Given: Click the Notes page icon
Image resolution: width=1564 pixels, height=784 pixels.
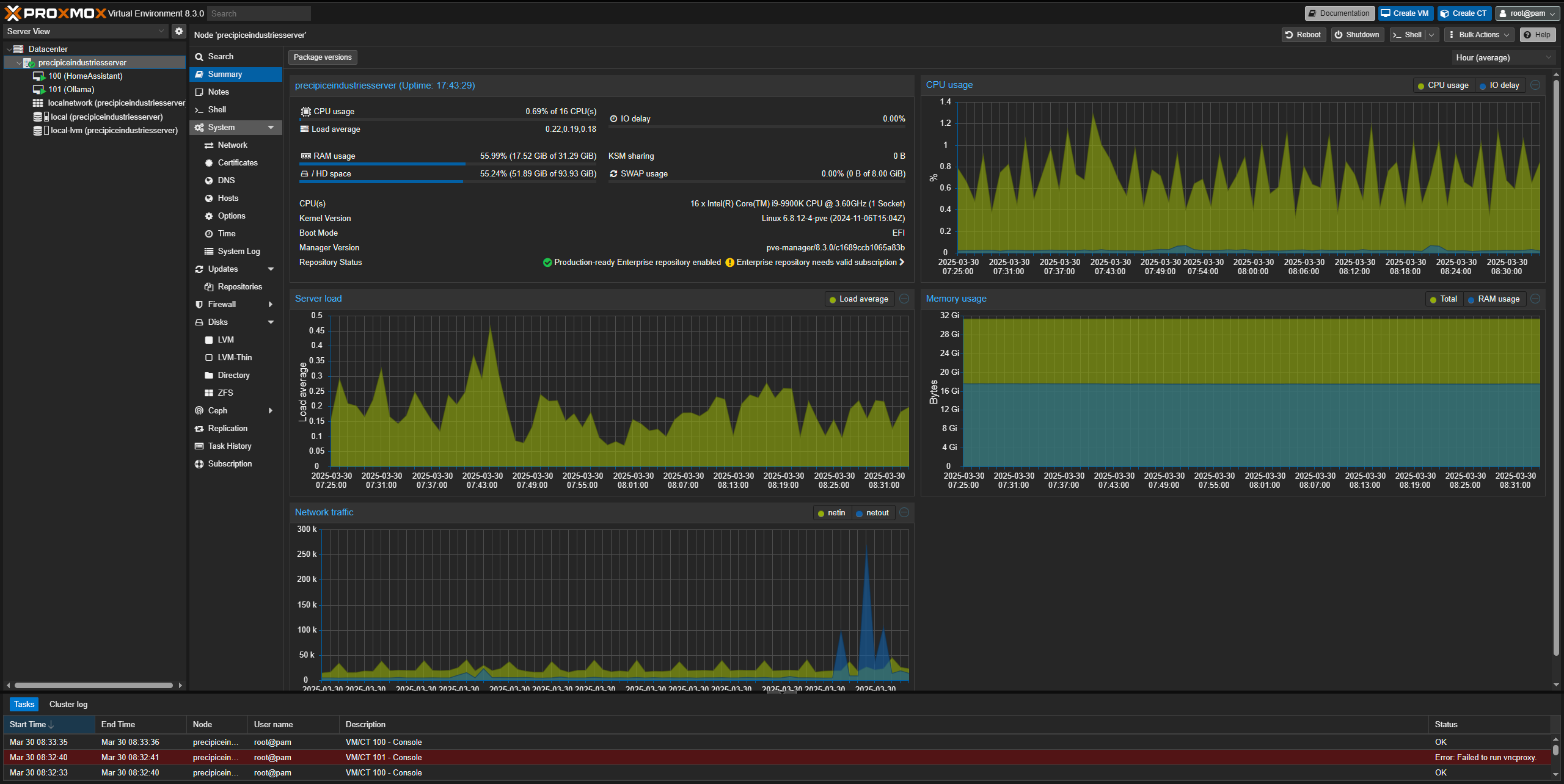Looking at the screenshot, I should [199, 92].
